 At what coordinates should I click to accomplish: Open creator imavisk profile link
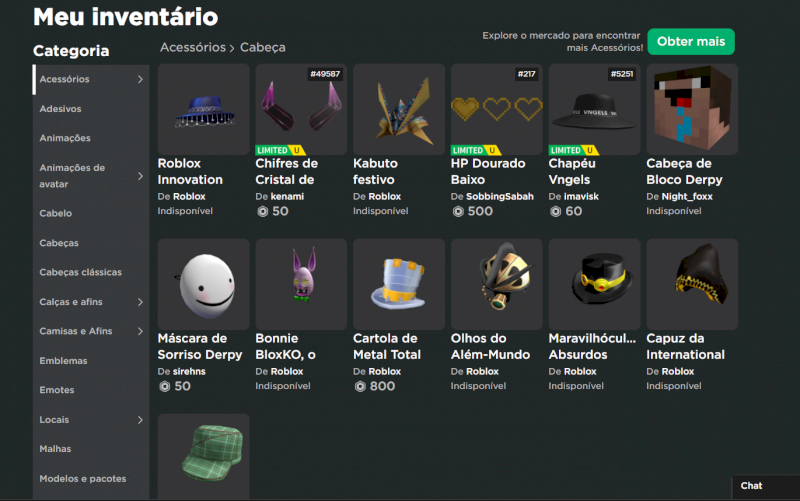pos(581,196)
